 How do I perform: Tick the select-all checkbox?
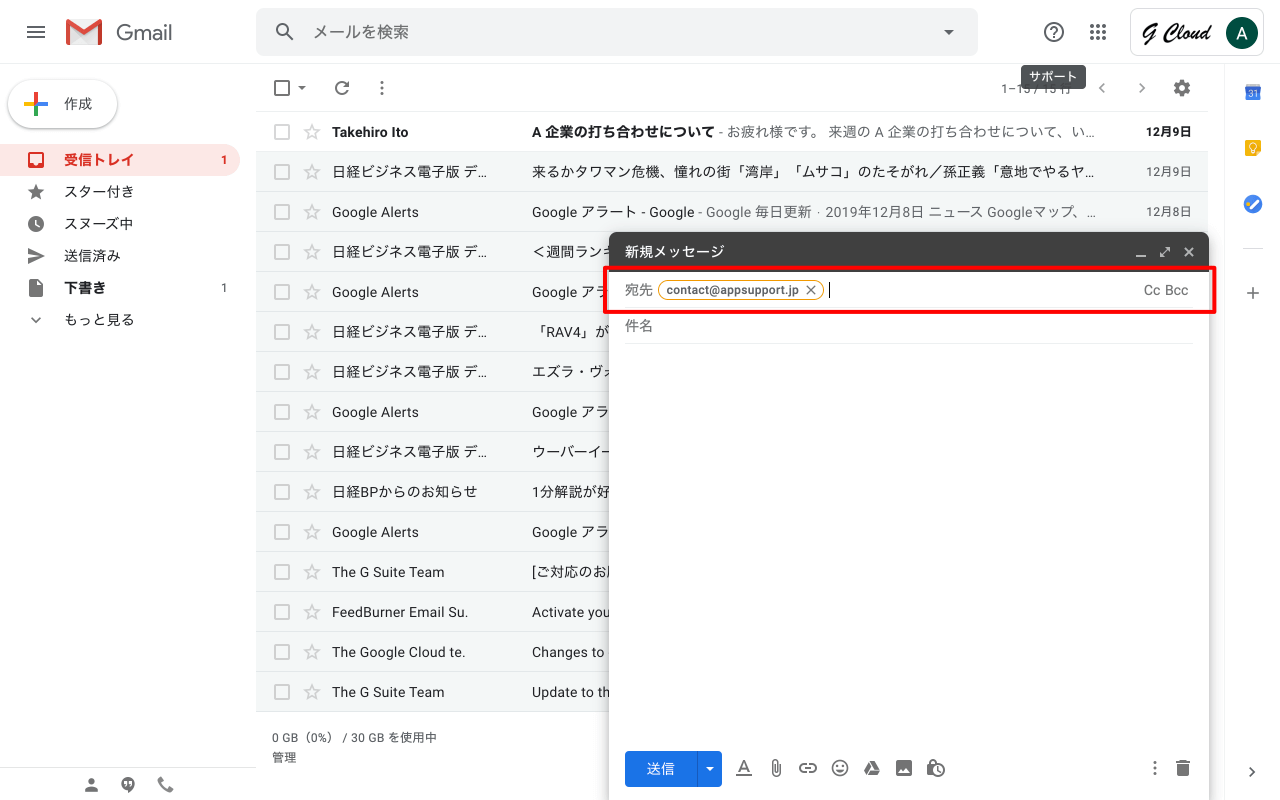click(x=282, y=88)
